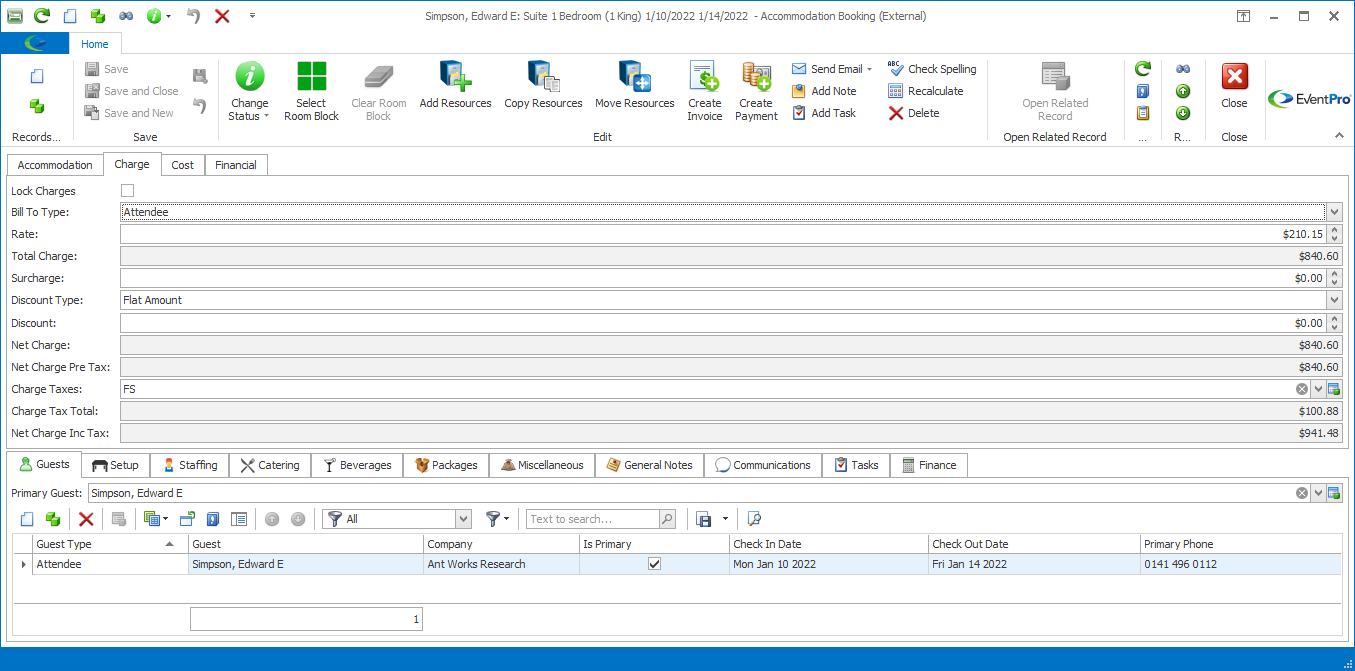This screenshot has height=671, width=1355.
Task: Click the green refresh icon in title bar
Action: pyautogui.click(x=42, y=16)
